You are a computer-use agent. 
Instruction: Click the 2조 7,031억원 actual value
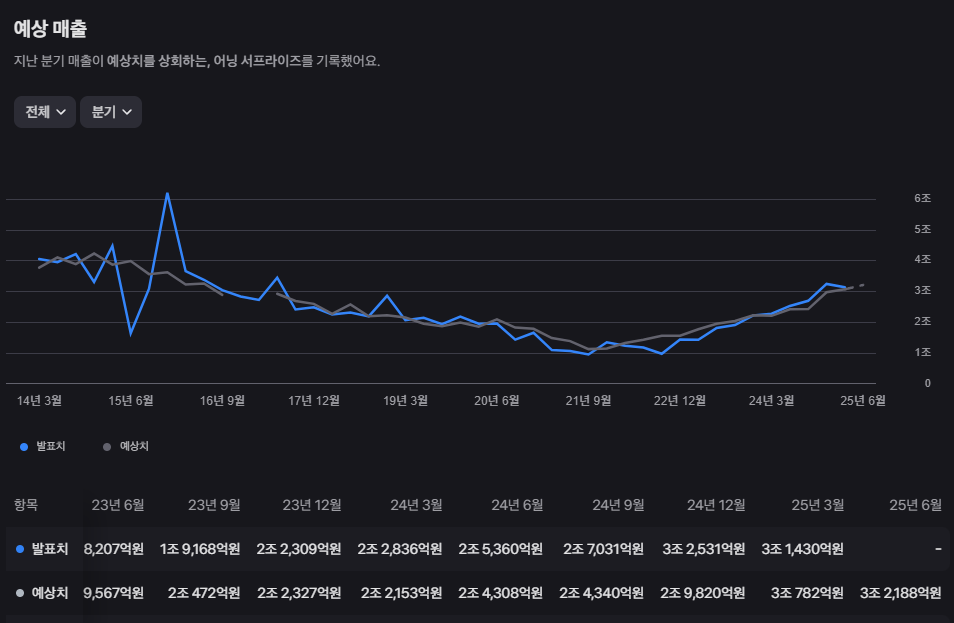(x=604, y=549)
